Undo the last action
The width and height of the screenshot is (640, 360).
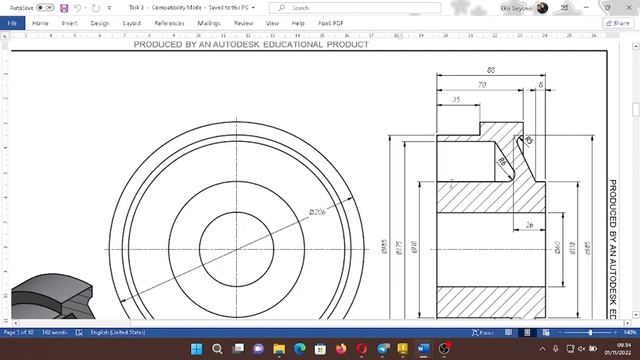[78, 8]
